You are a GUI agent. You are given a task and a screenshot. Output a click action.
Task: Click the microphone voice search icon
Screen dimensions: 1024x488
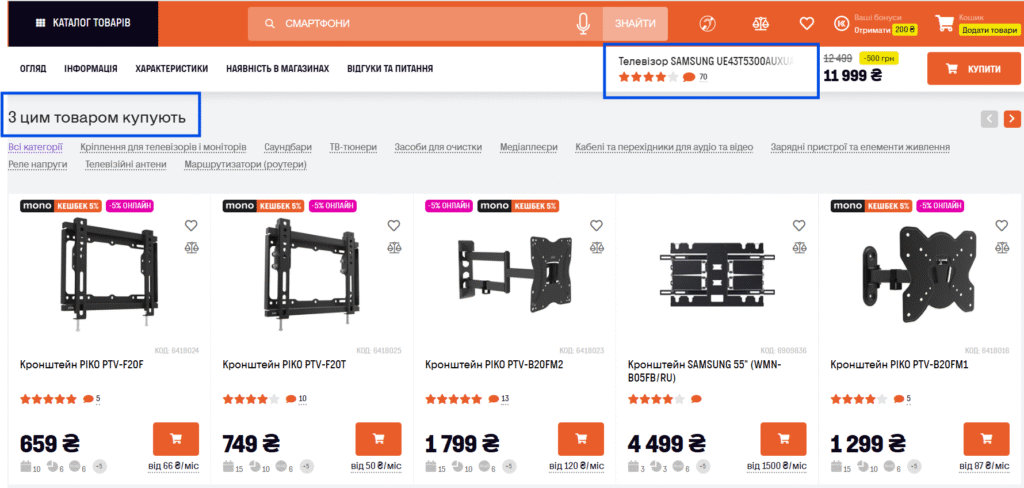[x=584, y=23]
